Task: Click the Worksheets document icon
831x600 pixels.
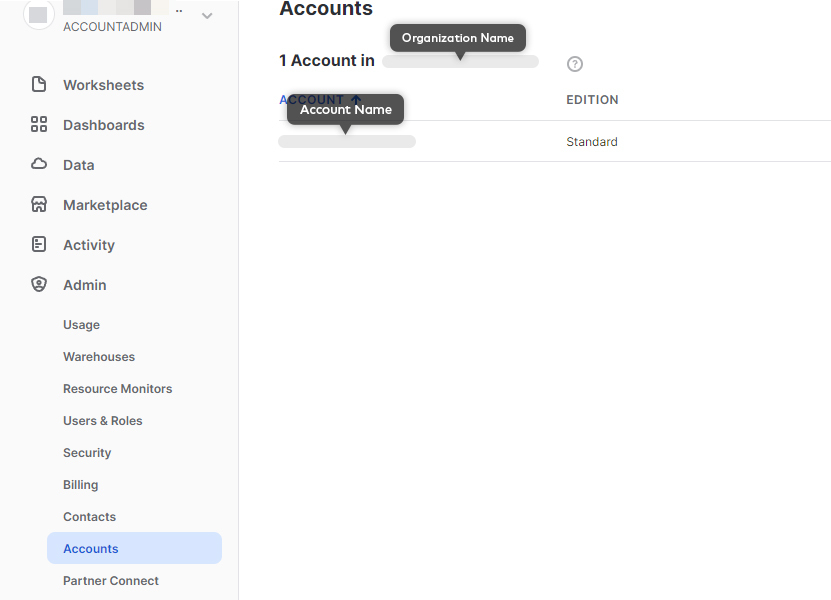Action: click(39, 85)
